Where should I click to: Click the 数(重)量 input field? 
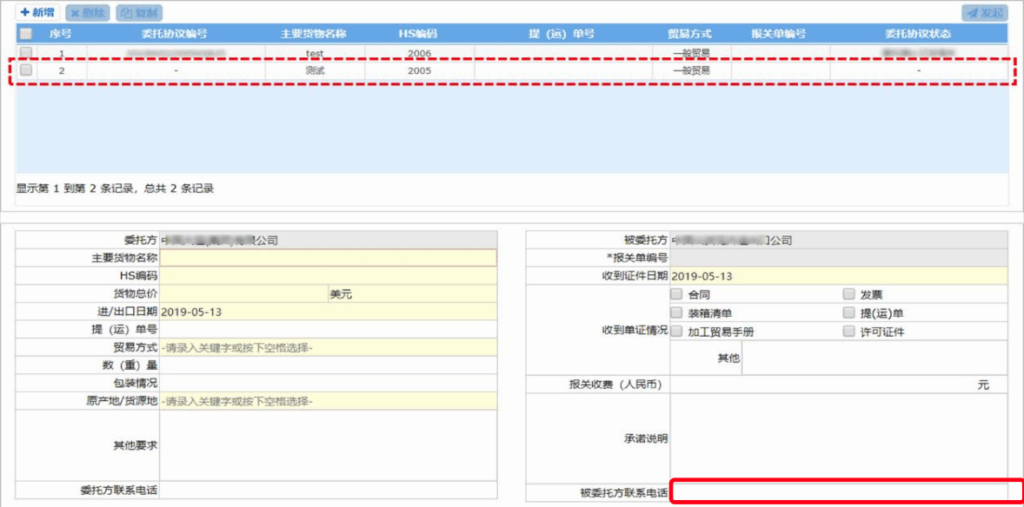pyautogui.click(x=328, y=365)
